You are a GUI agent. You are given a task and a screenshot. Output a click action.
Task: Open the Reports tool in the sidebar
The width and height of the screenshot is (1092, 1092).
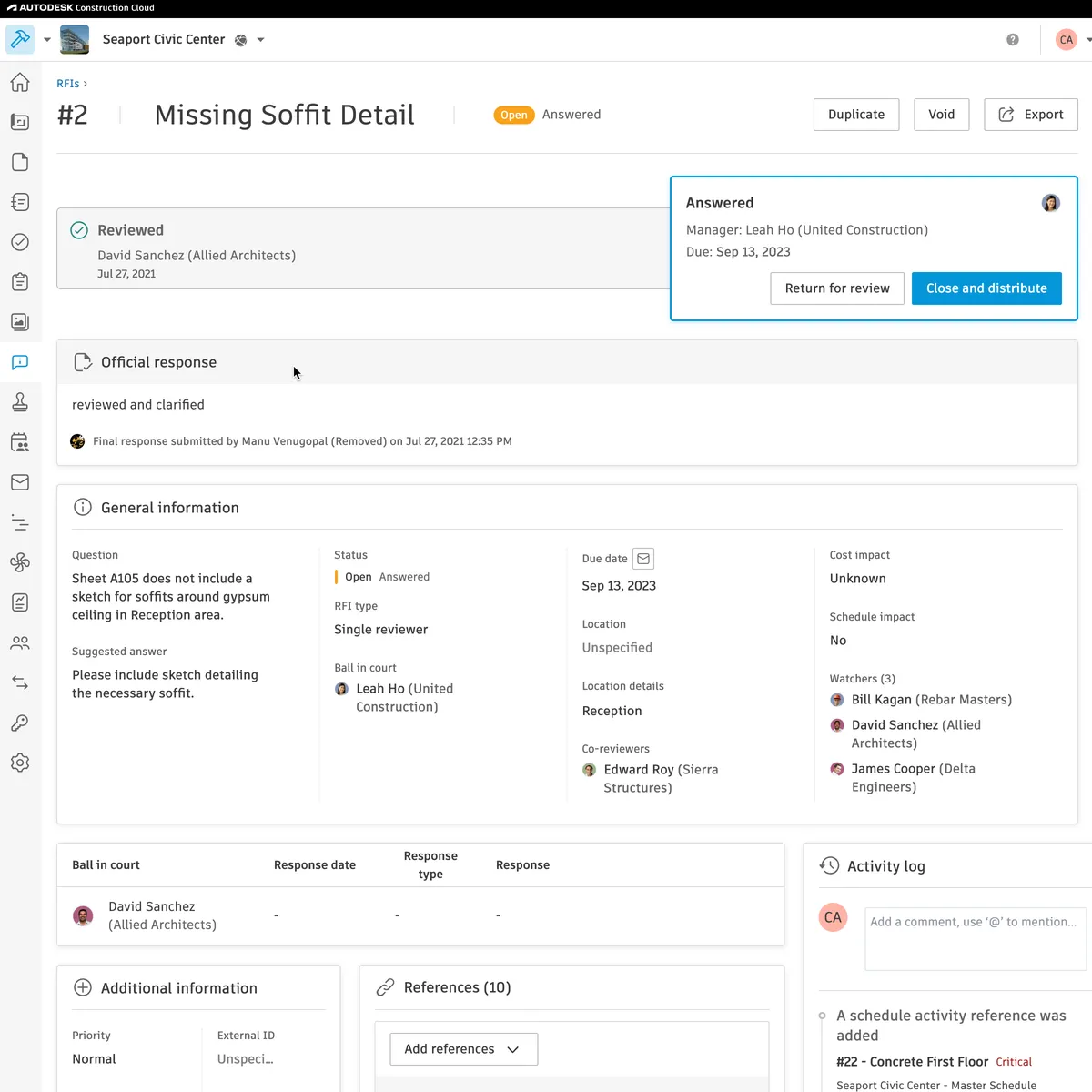point(20,602)
